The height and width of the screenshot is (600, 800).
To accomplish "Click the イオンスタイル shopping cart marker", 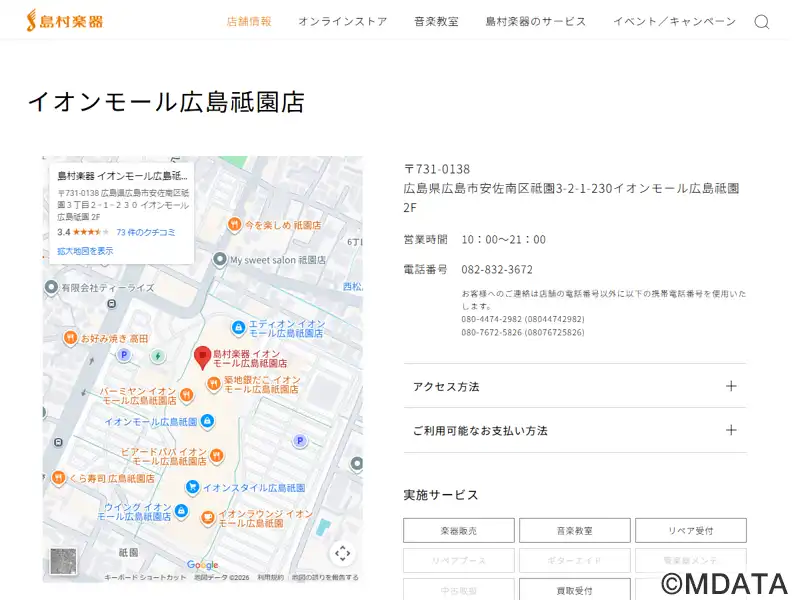I will (191, 487).
